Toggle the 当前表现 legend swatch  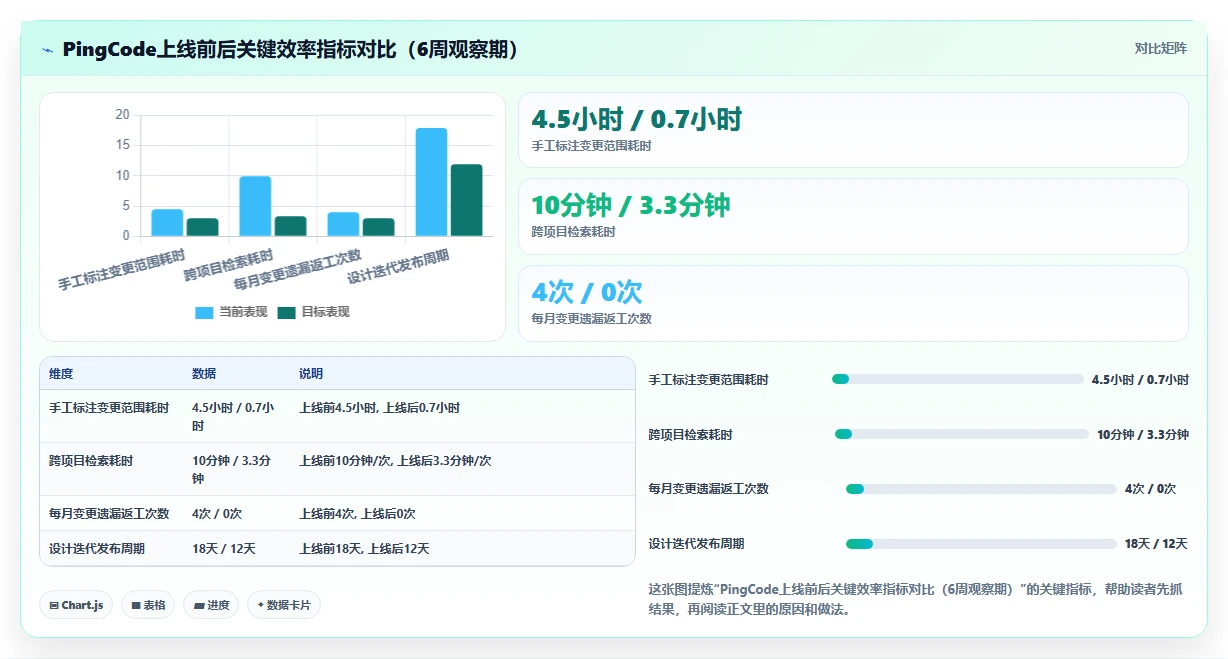click(x=204, y=312)
